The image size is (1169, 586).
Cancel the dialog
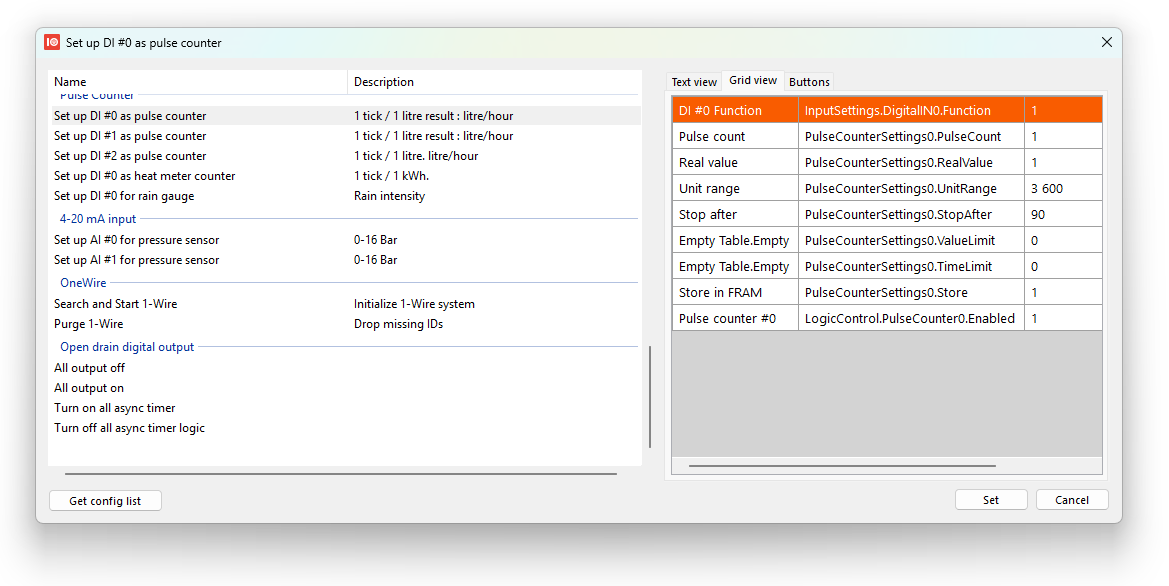pos(1071,500)
